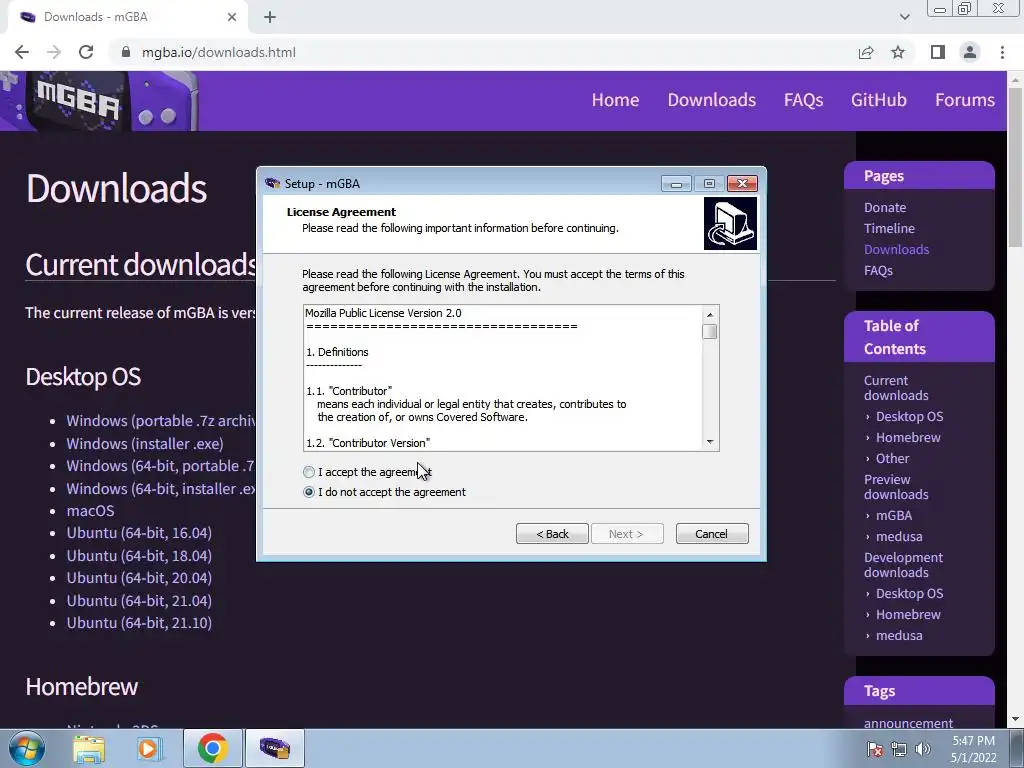1024x768 pixels.
Task: Select 'I accept the agreement' radio button
Action: point(309,472)
